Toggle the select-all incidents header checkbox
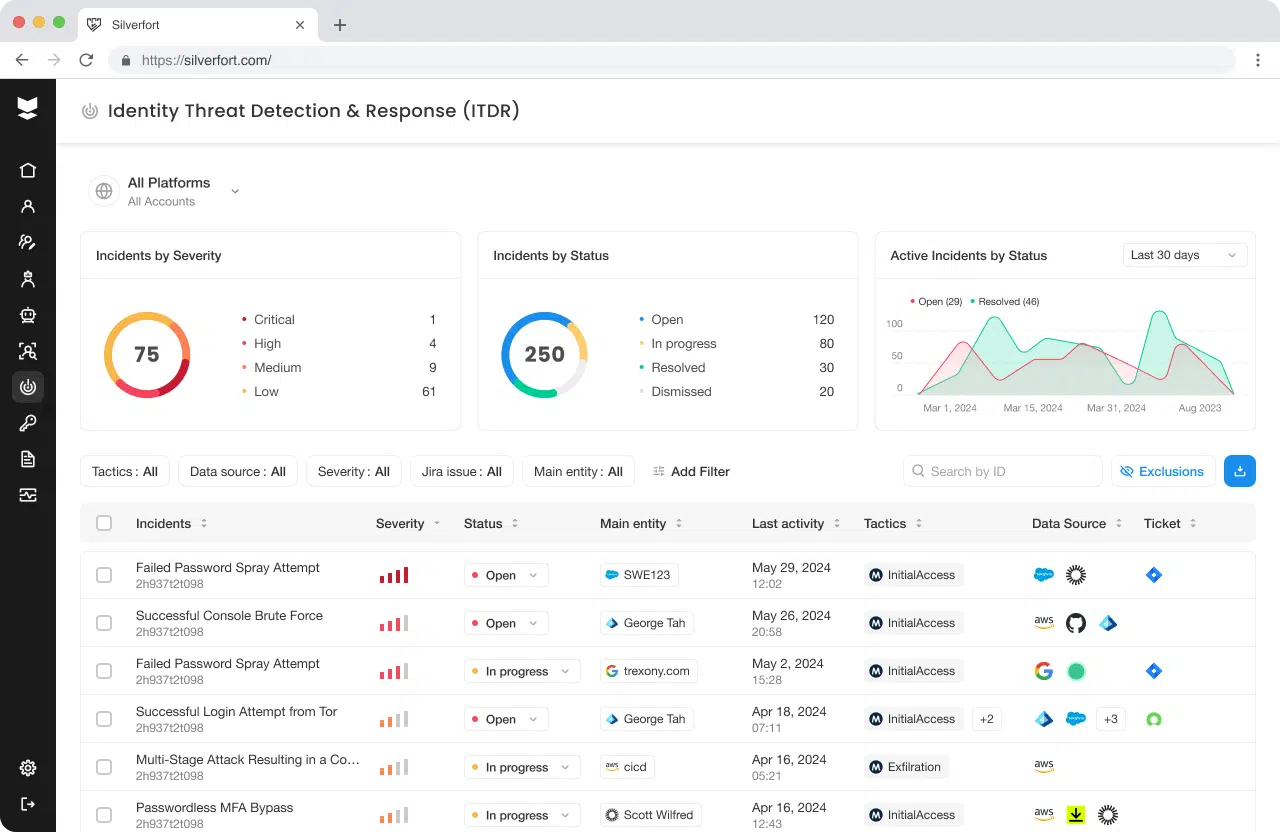 (104, 523)
